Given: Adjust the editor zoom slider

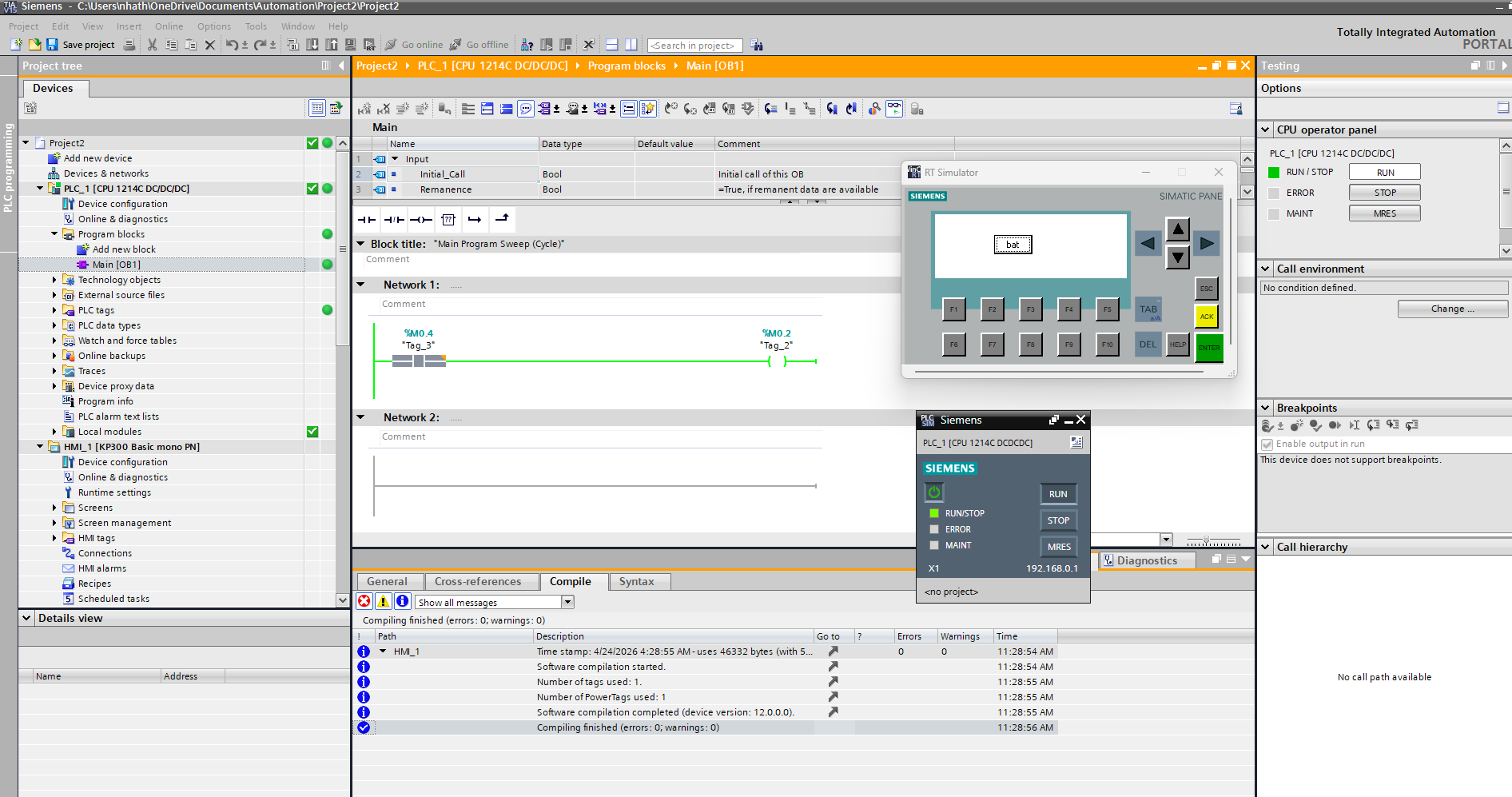Looking at the screenshot, I should coord(1206,540).
